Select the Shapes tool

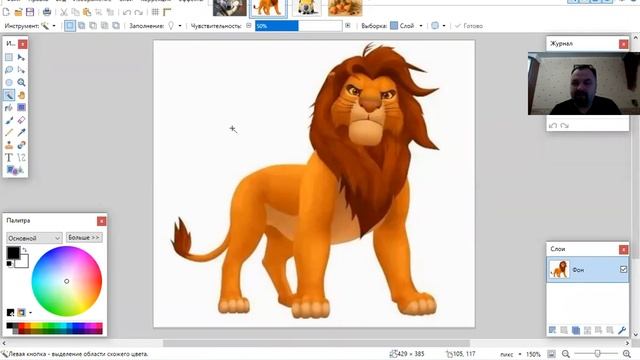pos(15,170)
